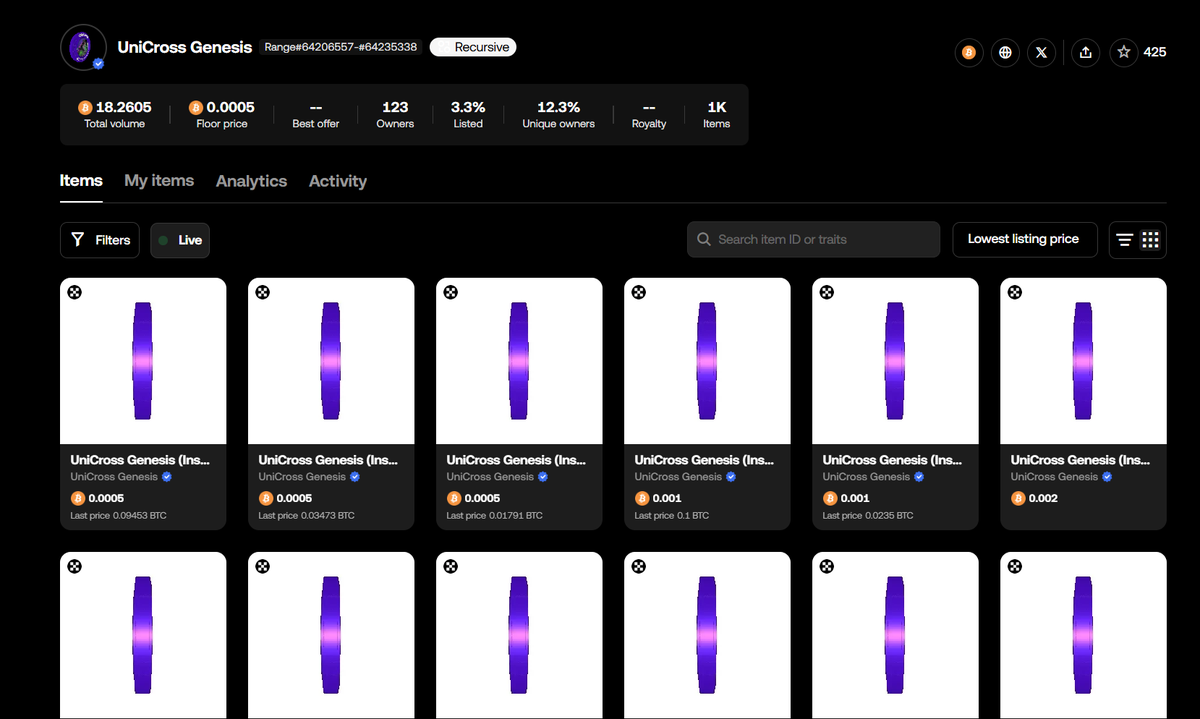Viewport: 1200px width, 719px height.
Task: Switch to the Analytics tab
Action: 251,181
